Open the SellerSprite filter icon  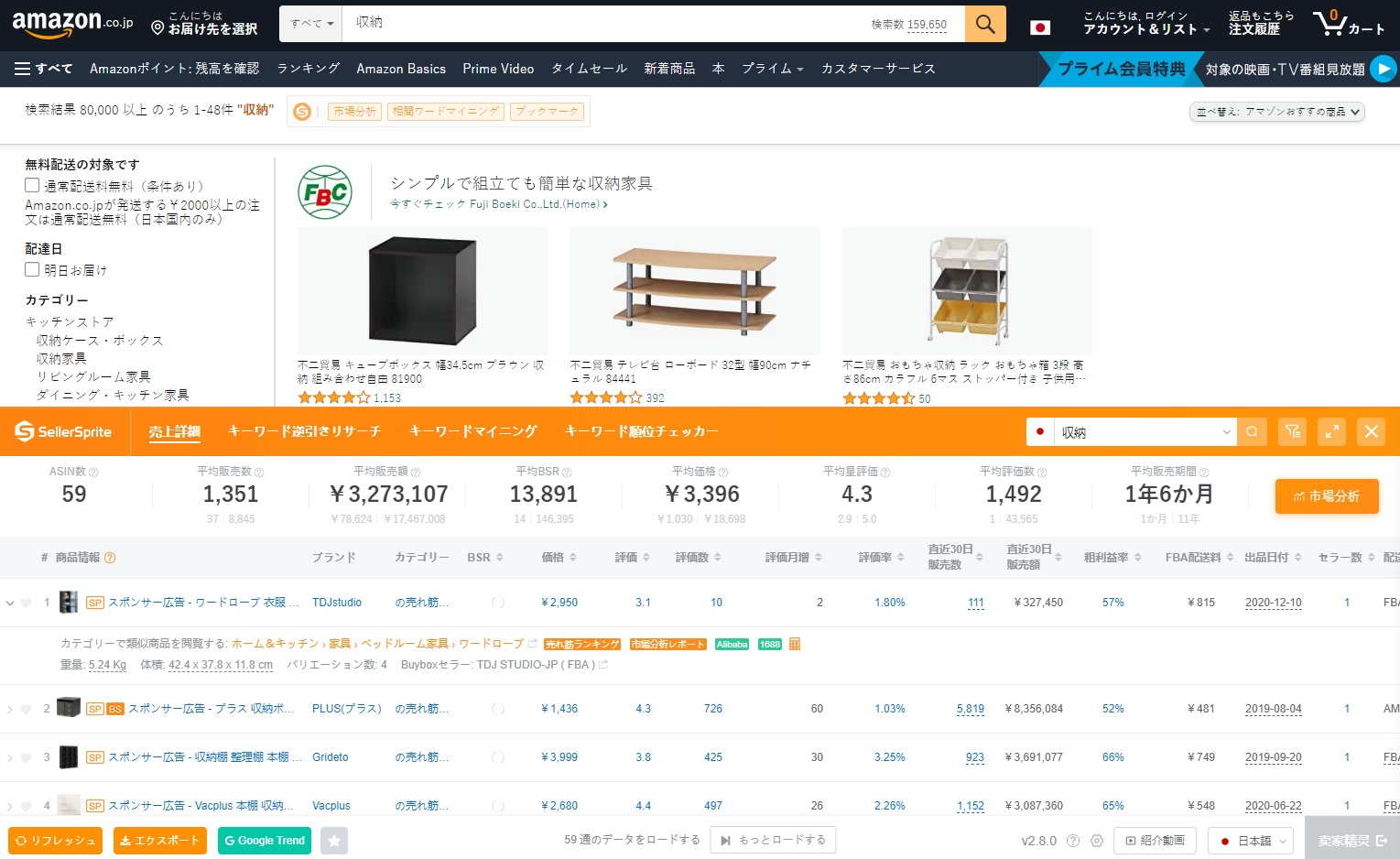(x=1292, y=432)
